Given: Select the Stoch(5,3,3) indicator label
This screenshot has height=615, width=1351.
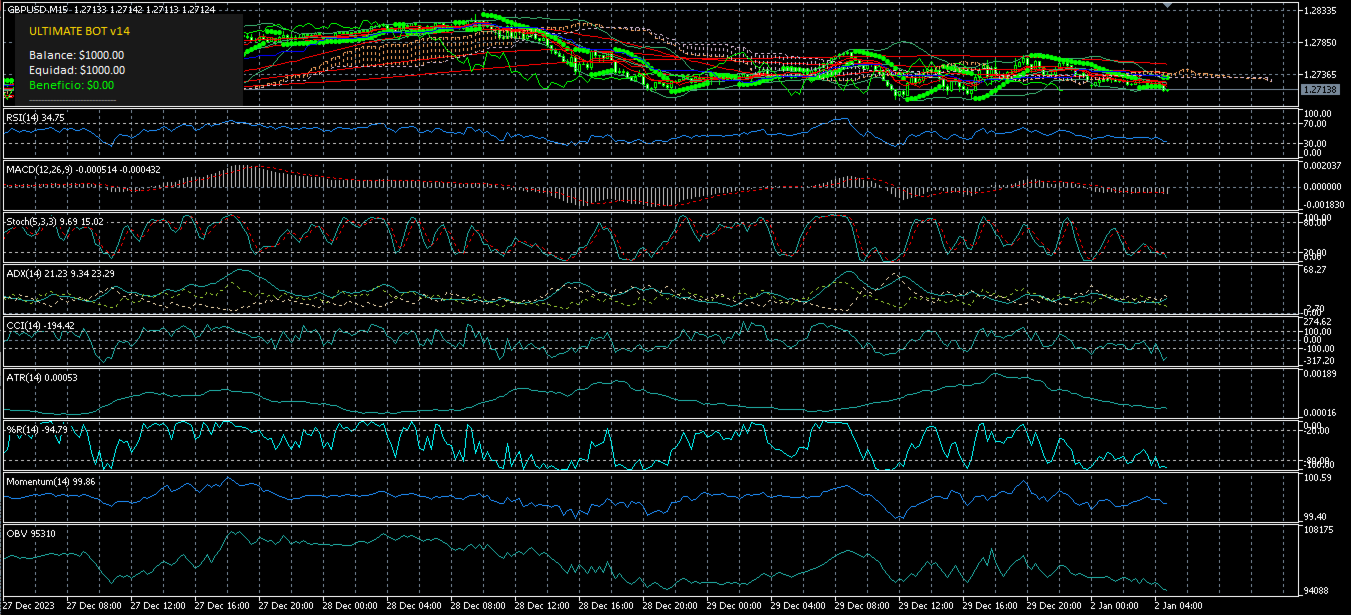Looking at the screenshot, I should 55,221.
